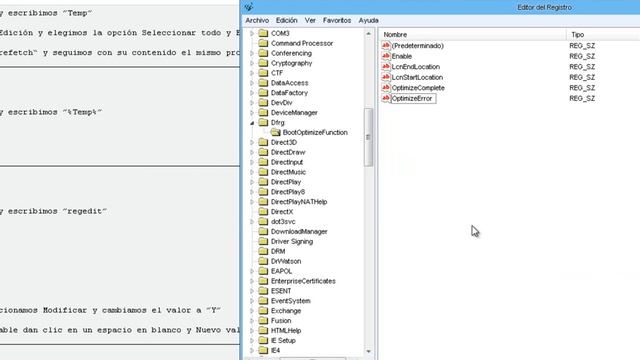
Task: Click the Nombre column header
Action: click(472, 35)
